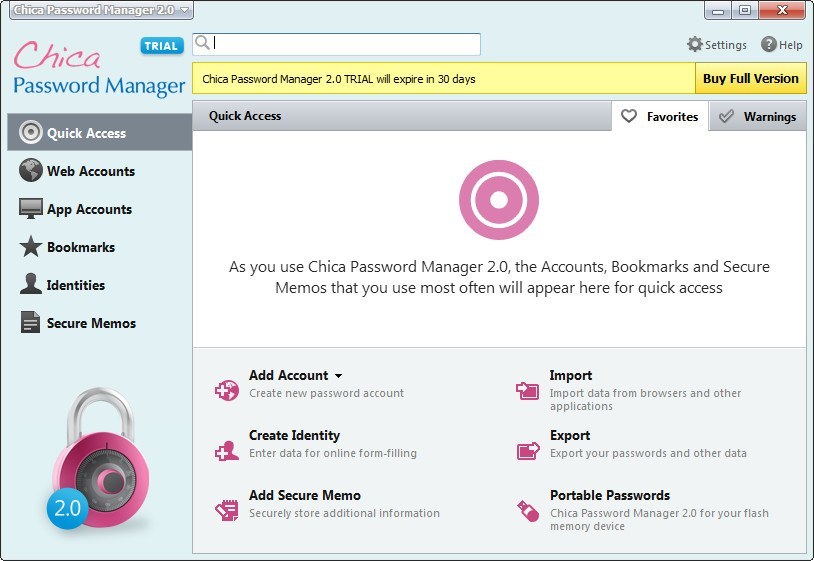Image resolution: width=814 pixels, height=561 pixels.
Task: Click the pink padlock 2.0 logo
Action: click(98, 459)
